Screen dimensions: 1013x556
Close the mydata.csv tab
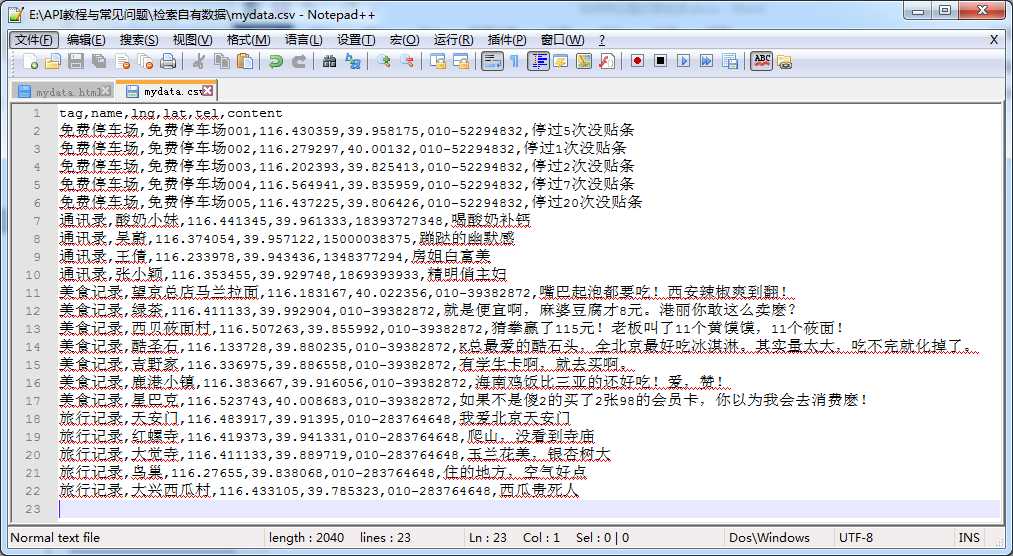[x=208, y=90]
